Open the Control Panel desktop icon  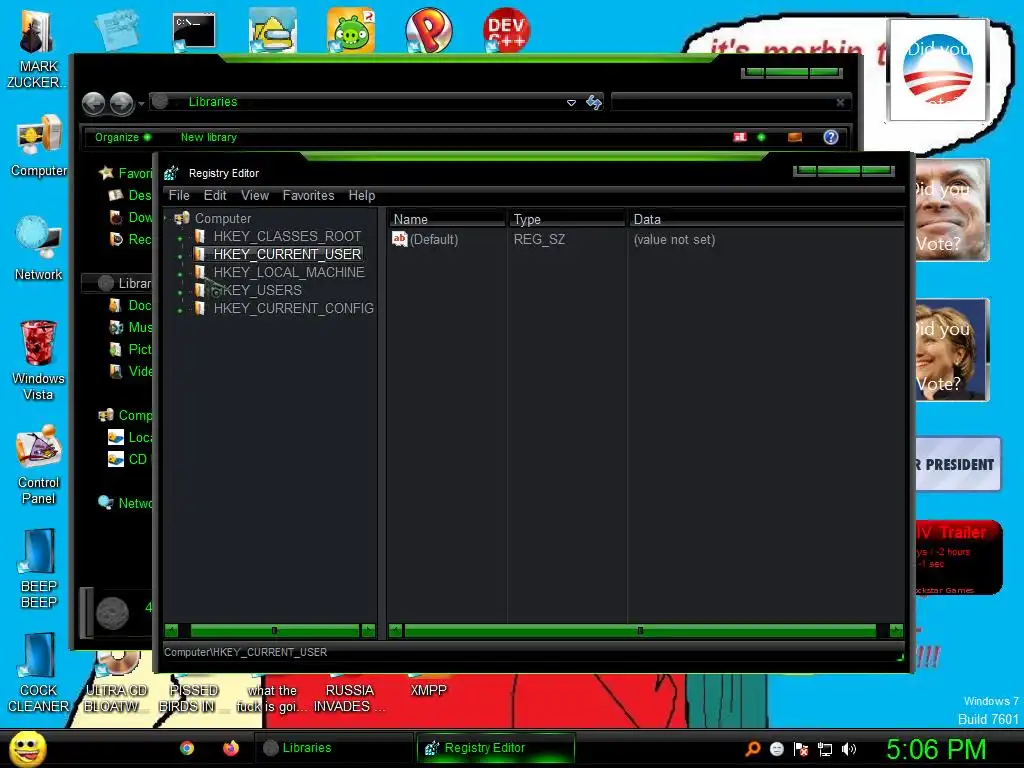click(x=39, y=464)
